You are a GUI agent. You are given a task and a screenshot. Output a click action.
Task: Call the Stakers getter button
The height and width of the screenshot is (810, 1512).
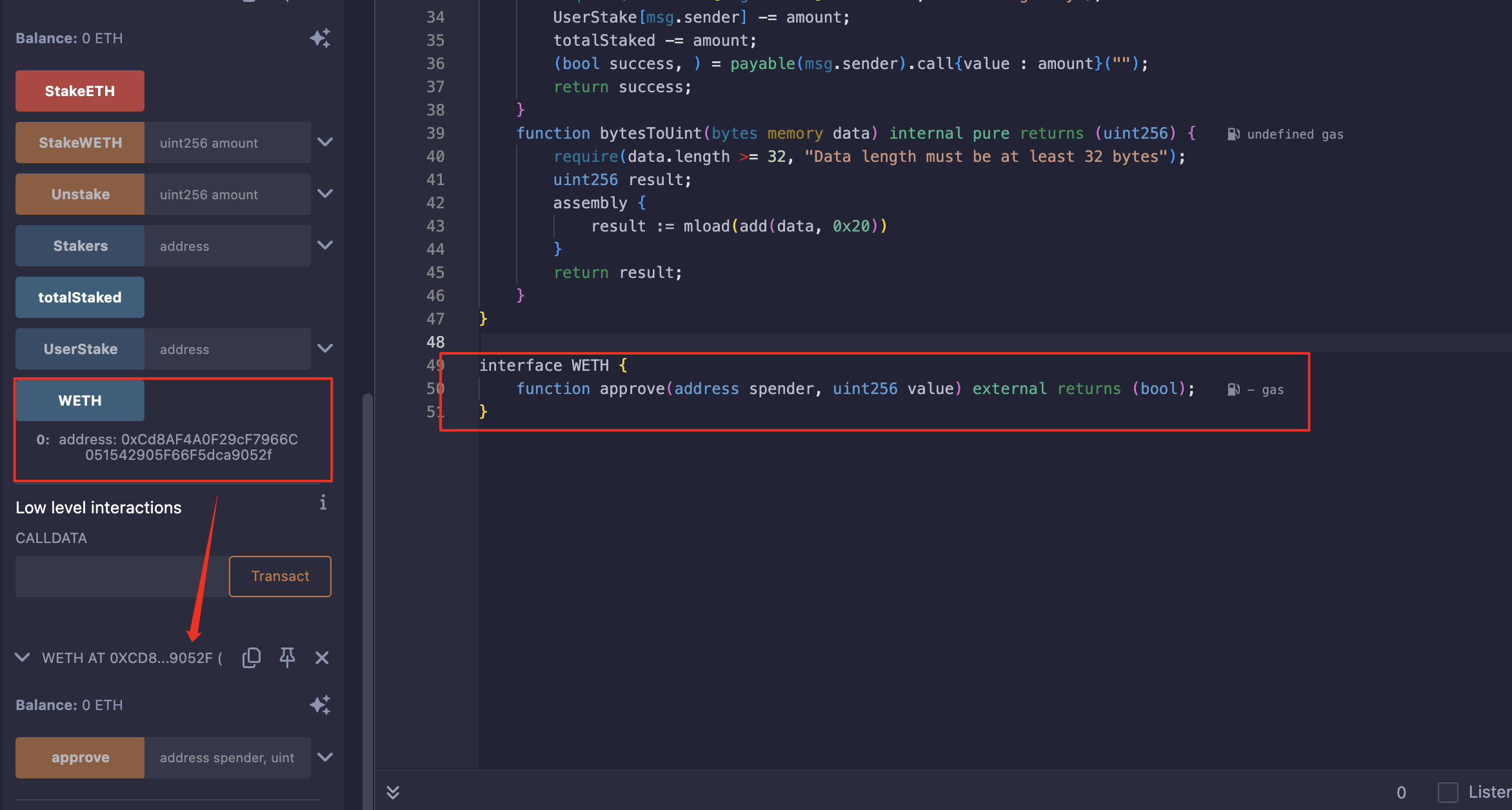click(x=80, y=246)
